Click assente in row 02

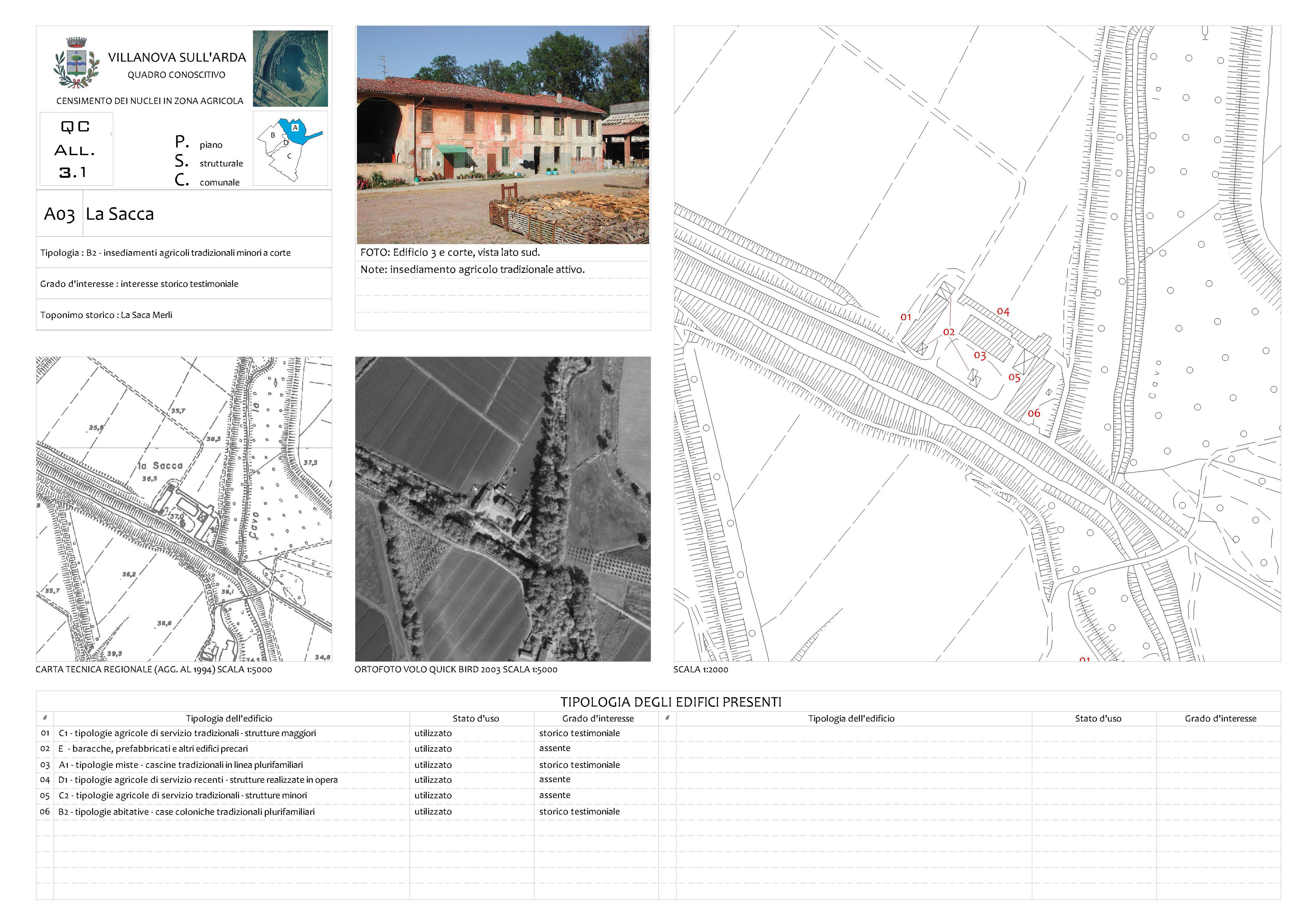pos(555,748)
